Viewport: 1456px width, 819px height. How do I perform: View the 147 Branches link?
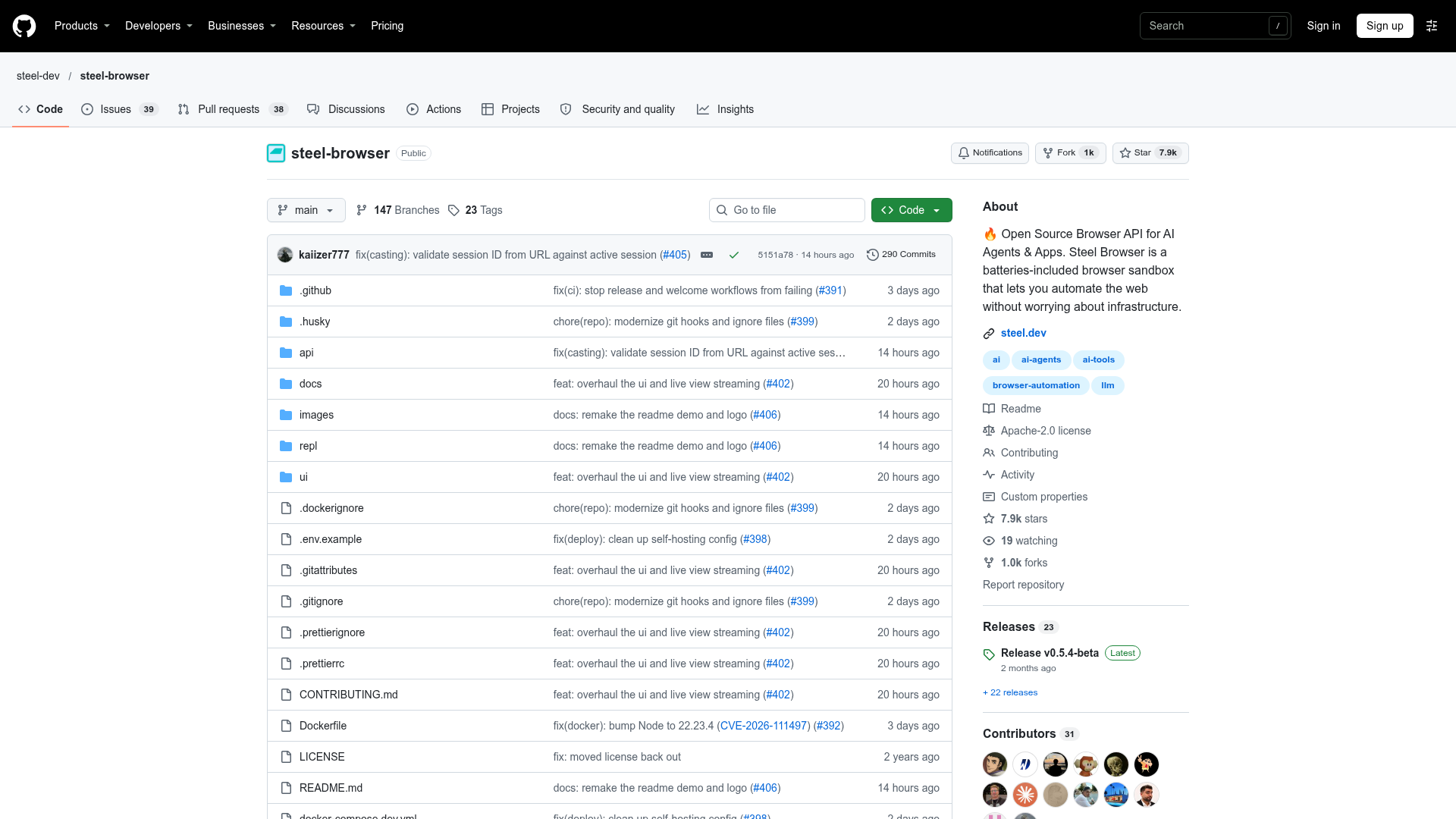[x=398, y=210]
